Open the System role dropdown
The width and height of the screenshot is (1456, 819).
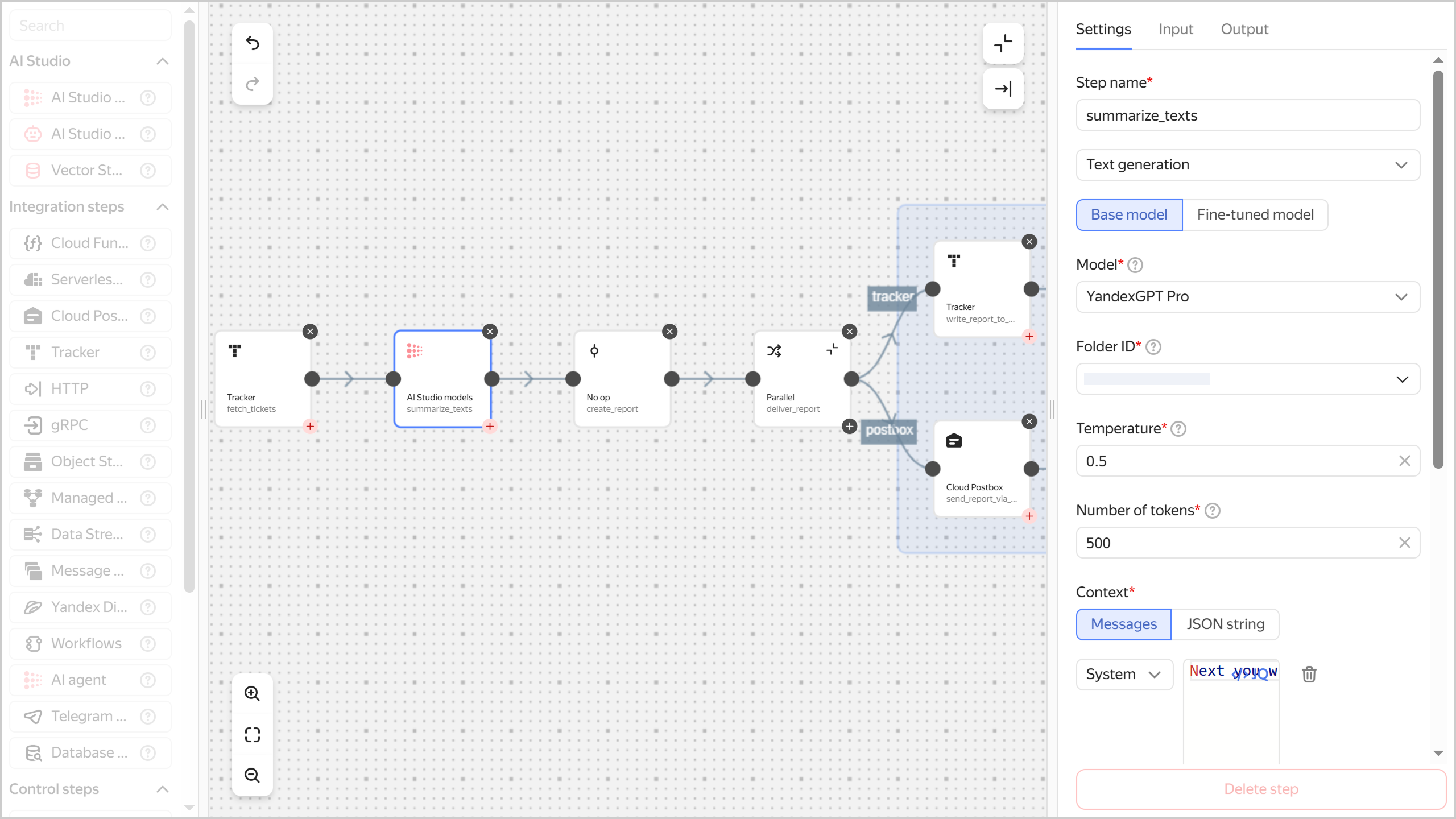click(1123, 674)
